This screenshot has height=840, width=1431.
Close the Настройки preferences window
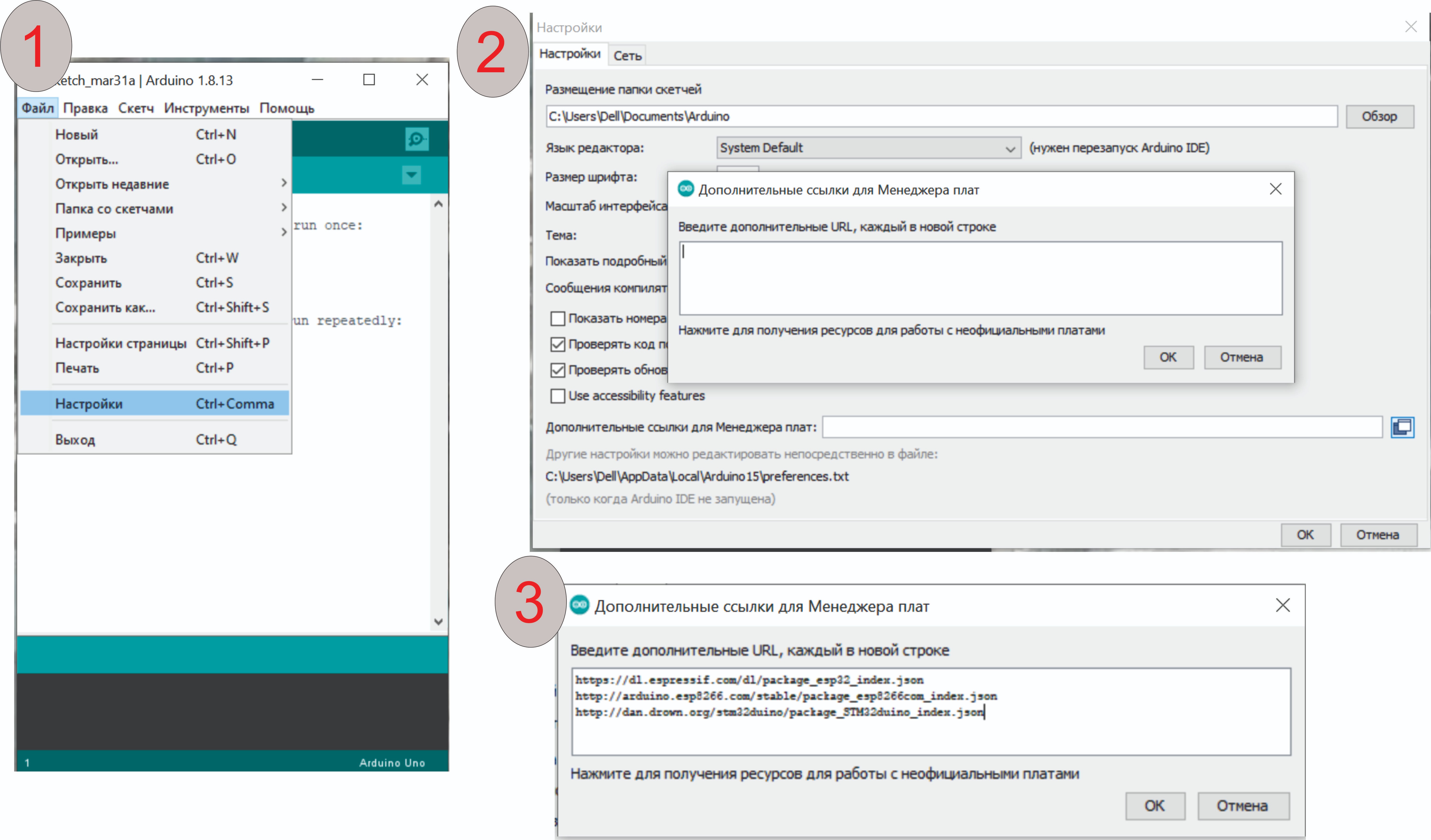[x=1411, y=27]
